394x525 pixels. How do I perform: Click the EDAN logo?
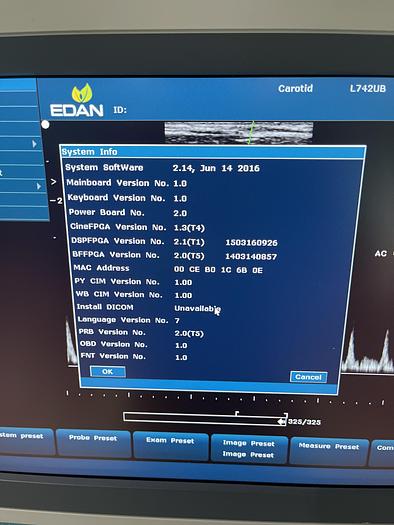[x=77, y=100]
